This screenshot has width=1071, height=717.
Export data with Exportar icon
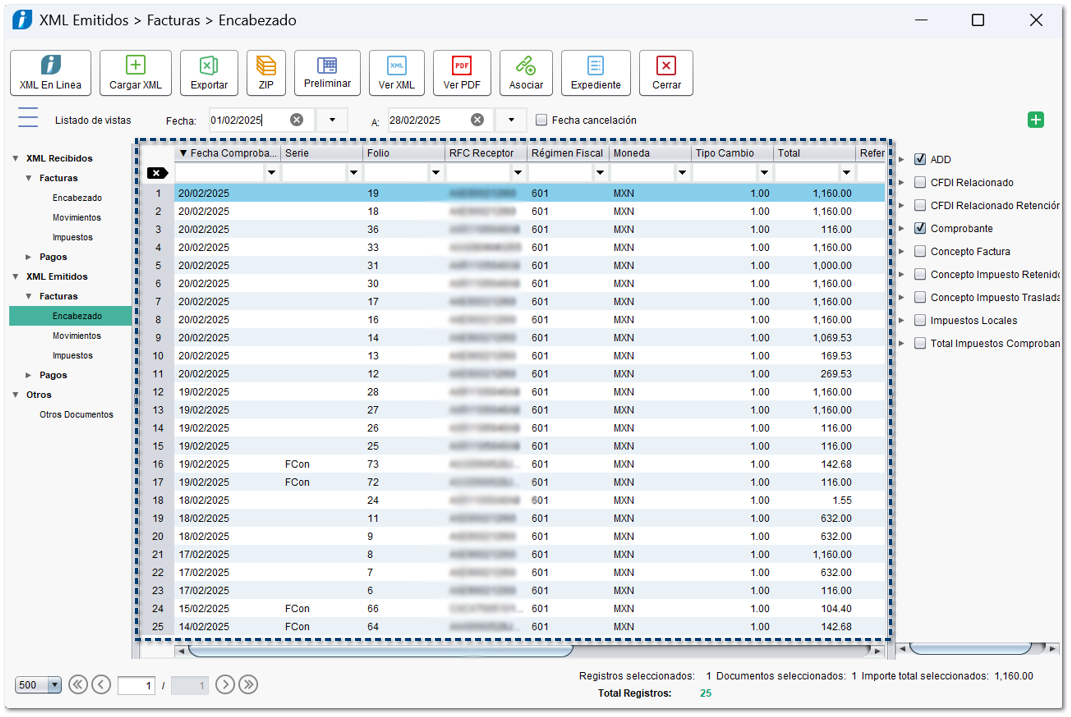(208, 73)
